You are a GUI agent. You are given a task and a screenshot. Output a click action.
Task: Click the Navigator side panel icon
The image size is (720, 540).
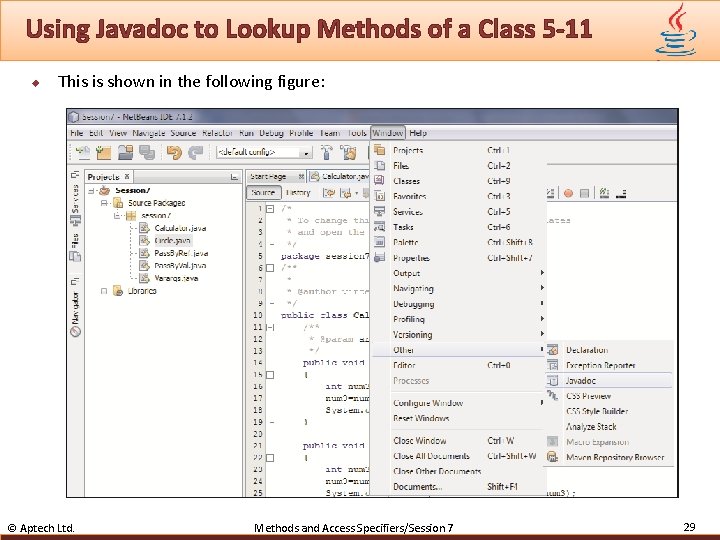pos(75,331)
